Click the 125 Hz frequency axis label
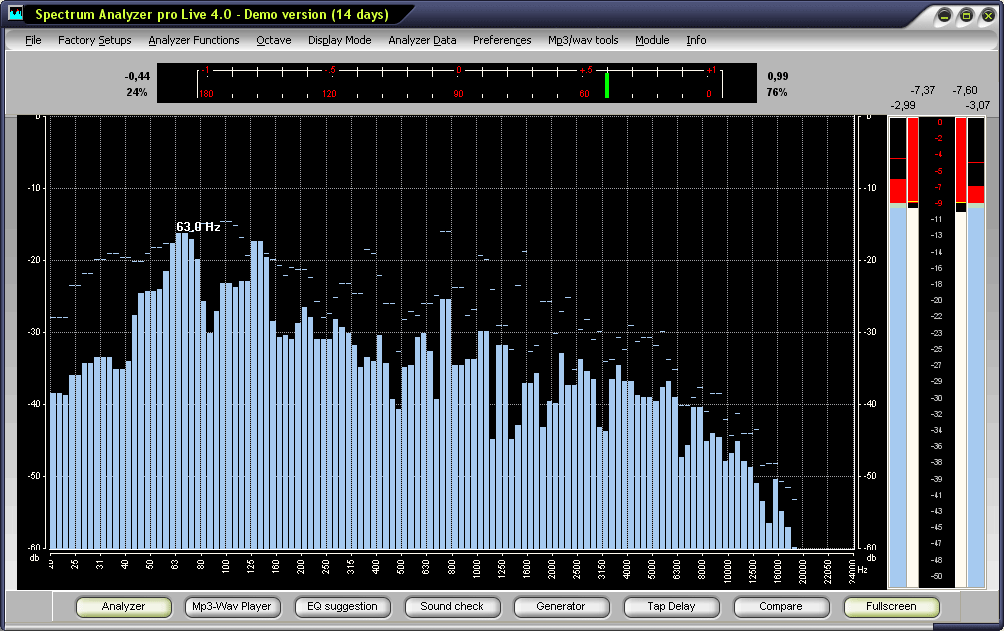 [250, 566]
